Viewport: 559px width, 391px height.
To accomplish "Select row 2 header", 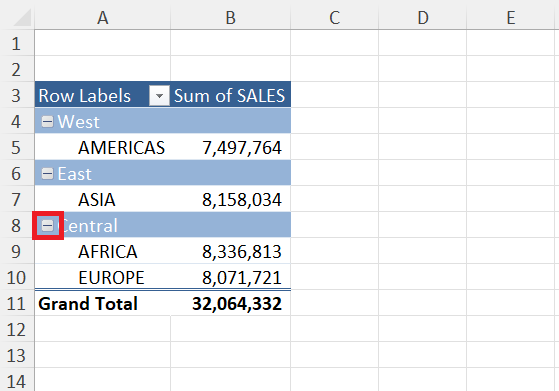I will pyautogui.click(x=16, y=70).
